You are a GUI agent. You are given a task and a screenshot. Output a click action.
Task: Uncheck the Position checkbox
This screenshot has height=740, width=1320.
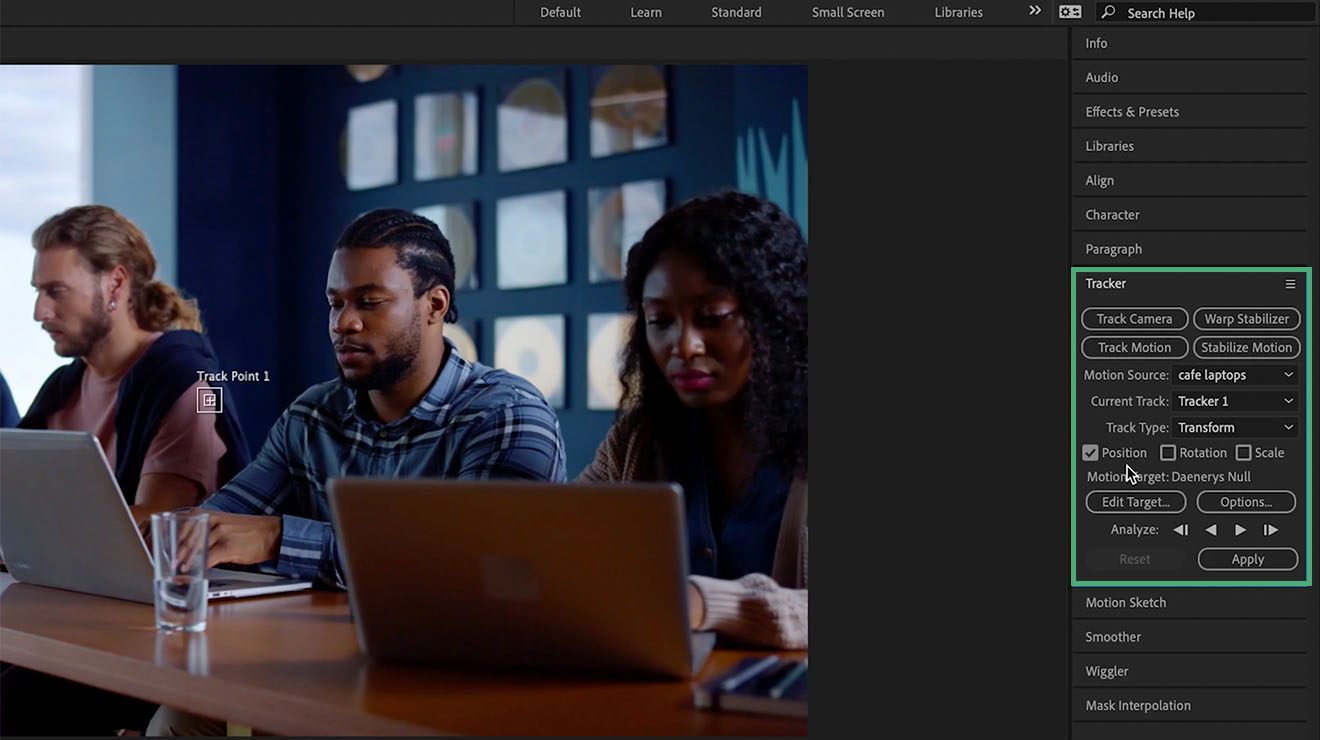(x=1090, y=452)
